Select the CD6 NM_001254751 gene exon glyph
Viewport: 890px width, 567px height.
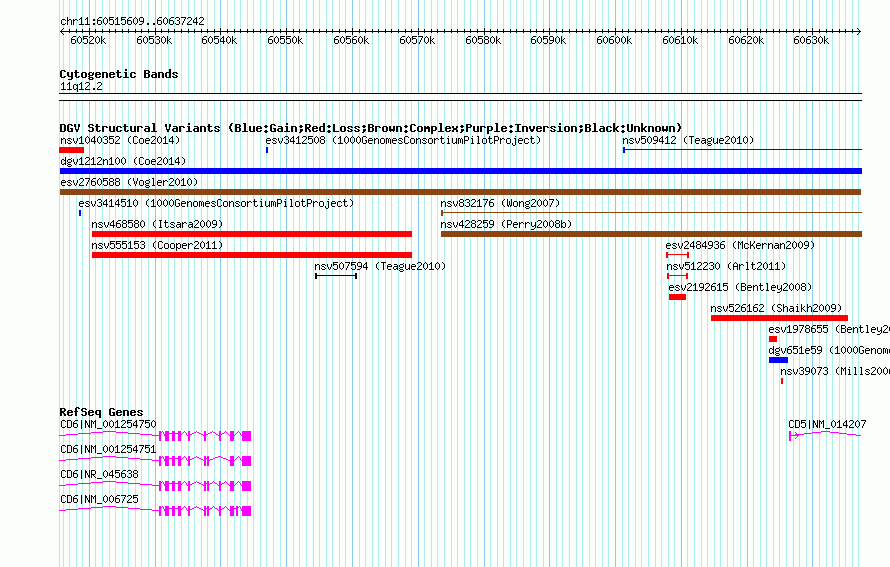[155, 461]
